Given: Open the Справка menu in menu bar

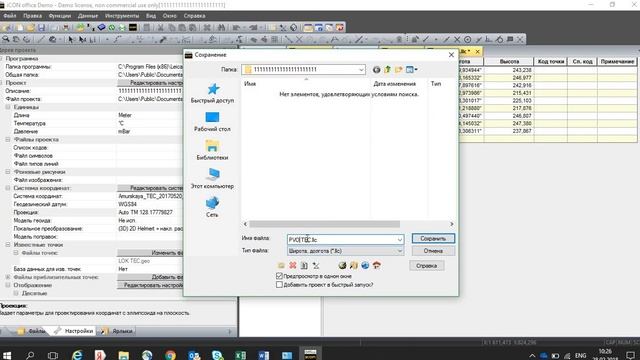Looking at the screenshot, I should pyautogui.click(x=194, y=16).
